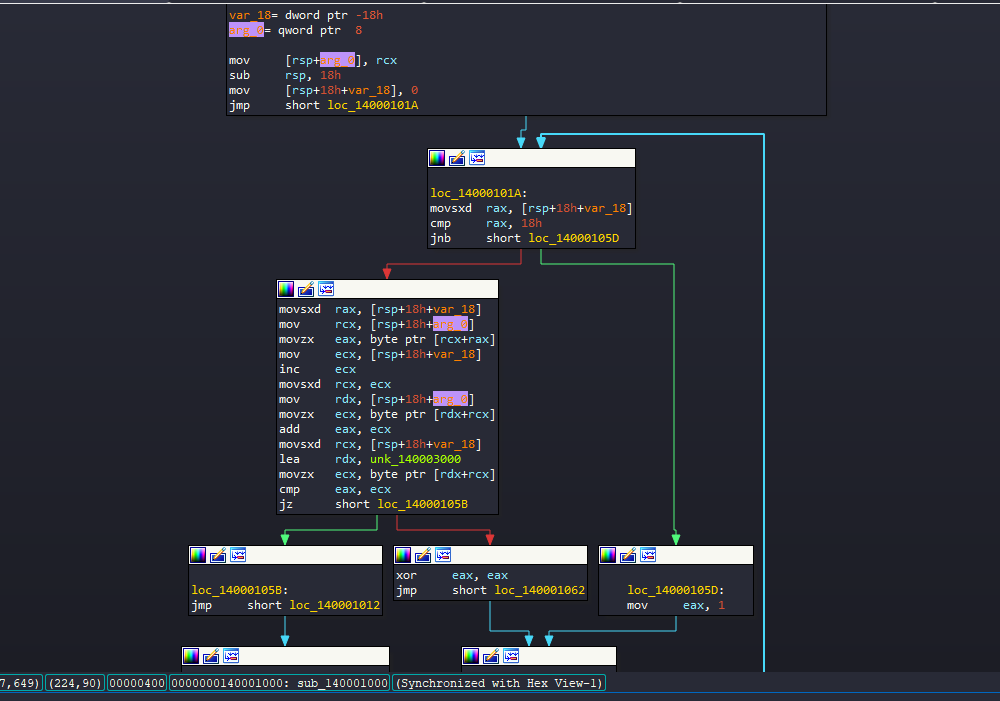Click group icon in loc_14000105D block
The width and height of the screenshot is (1000, 701).
[648, 555]
